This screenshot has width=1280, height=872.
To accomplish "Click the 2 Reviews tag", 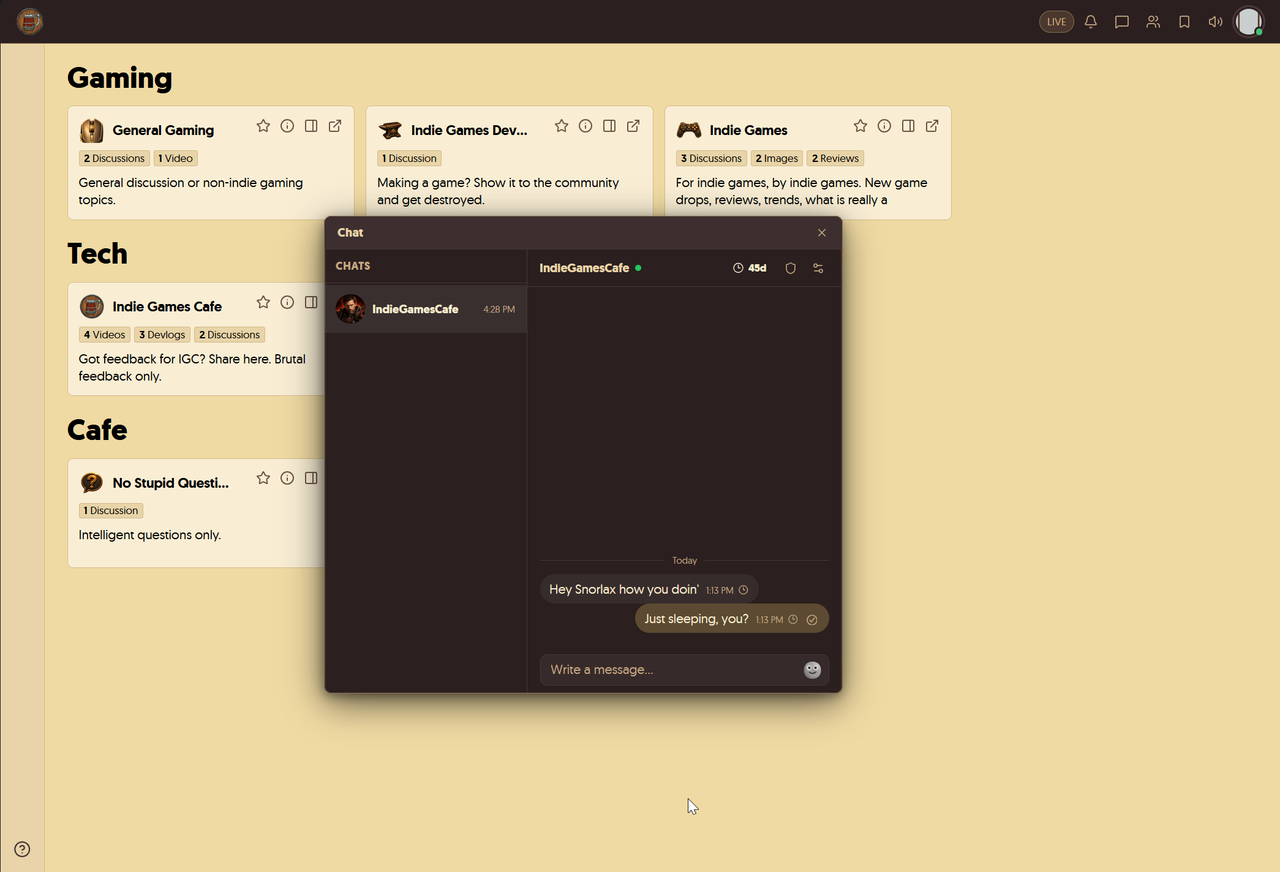I will 835,158.
